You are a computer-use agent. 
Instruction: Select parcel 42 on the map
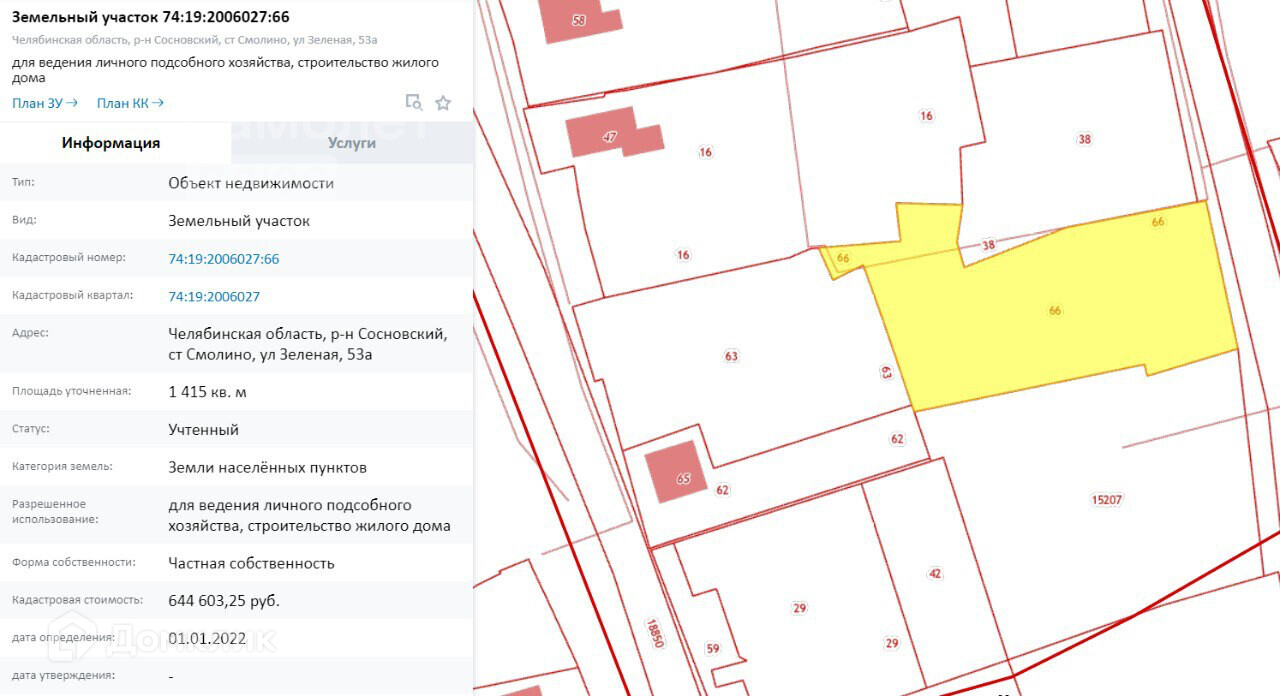tap(935, 573)
